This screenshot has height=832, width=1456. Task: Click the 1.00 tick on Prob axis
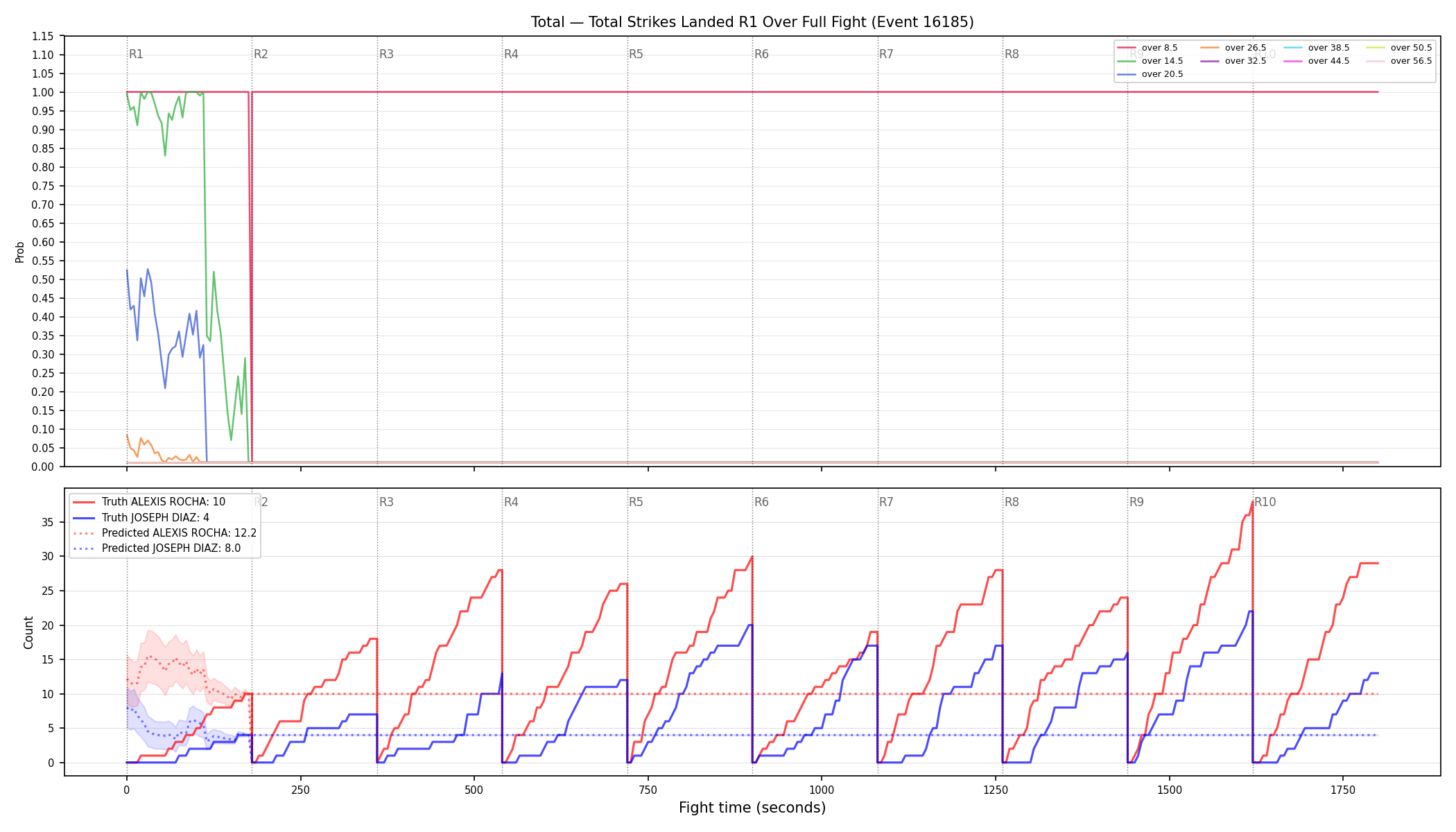43,92
